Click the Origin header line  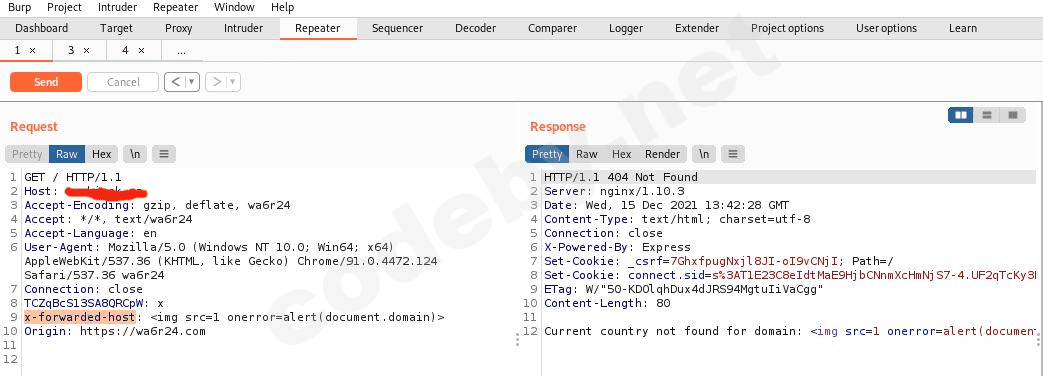115,331
